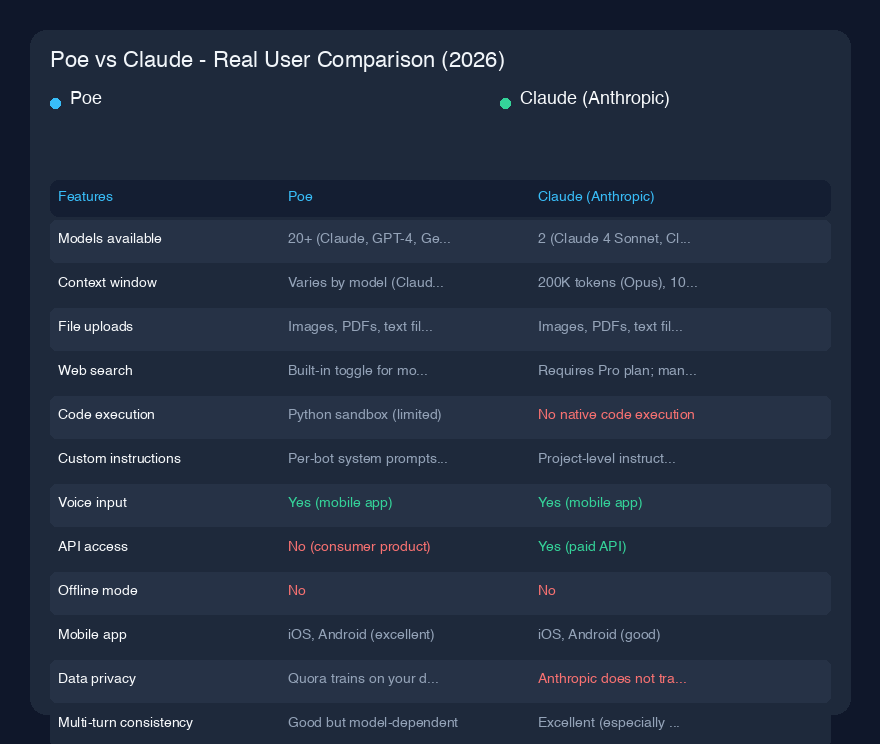880x744 pixels.
Task: Click 'Yes (paid API)' cell
Action: point(582,546)
